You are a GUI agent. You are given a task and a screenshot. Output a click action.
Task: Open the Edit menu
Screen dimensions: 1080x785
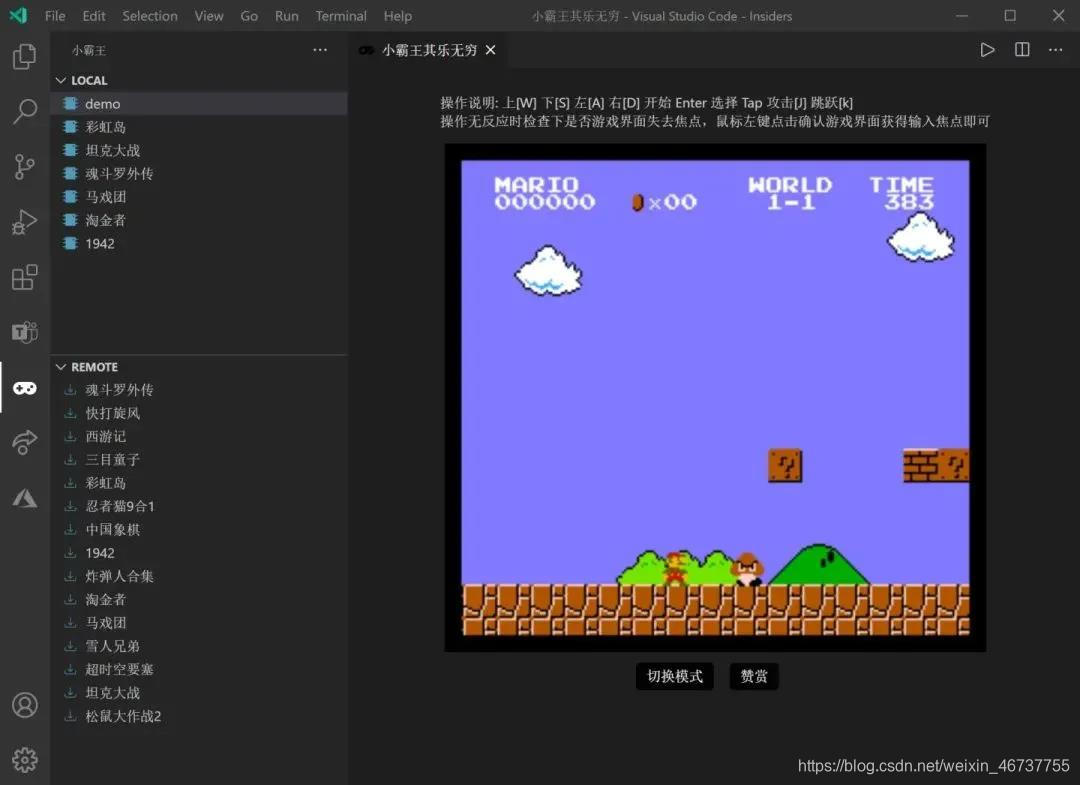94,16
